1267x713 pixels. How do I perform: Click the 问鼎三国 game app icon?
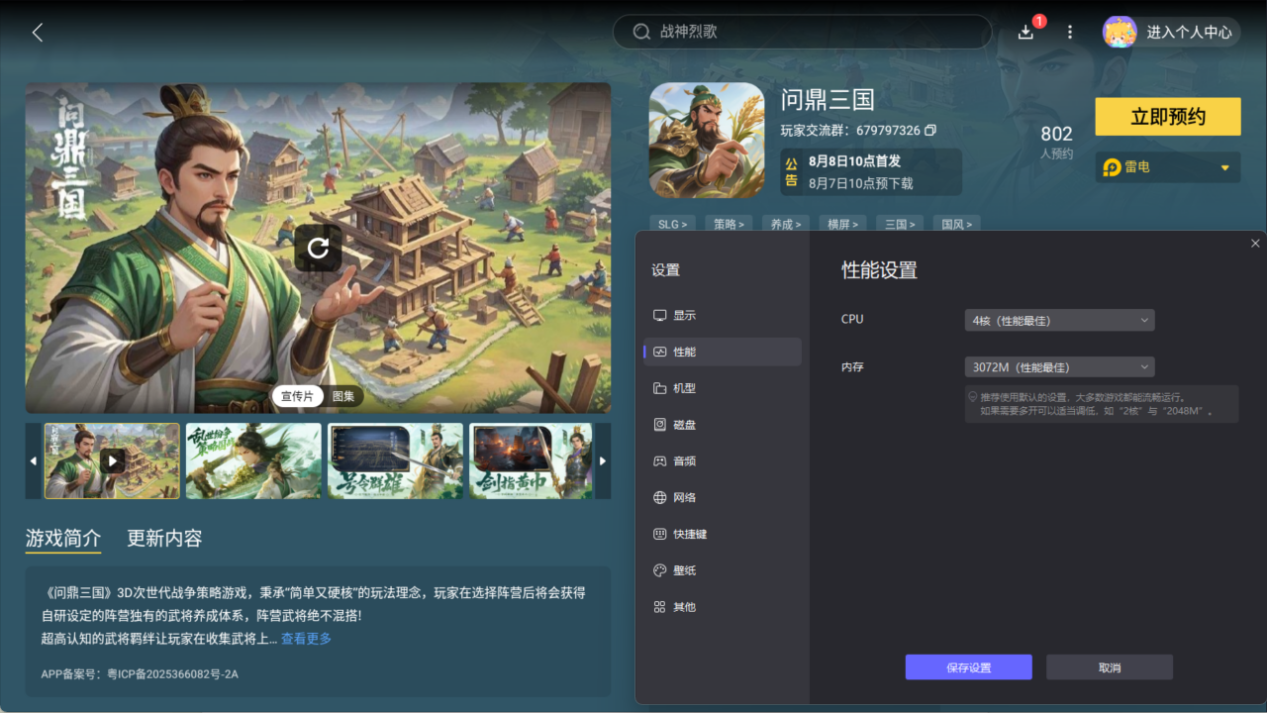[706, 140]
